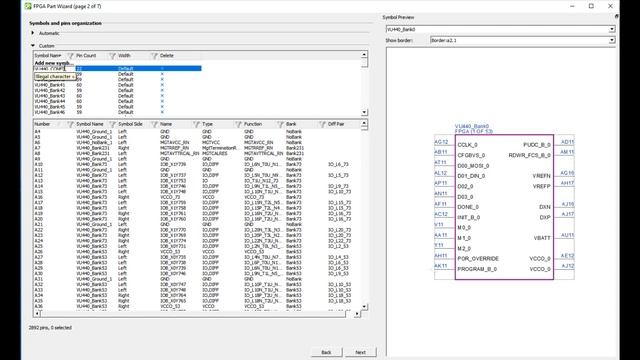Delete the VU440_Bank44 symbol row
Viewport: 640px width, 360px height.
point(162,101)
